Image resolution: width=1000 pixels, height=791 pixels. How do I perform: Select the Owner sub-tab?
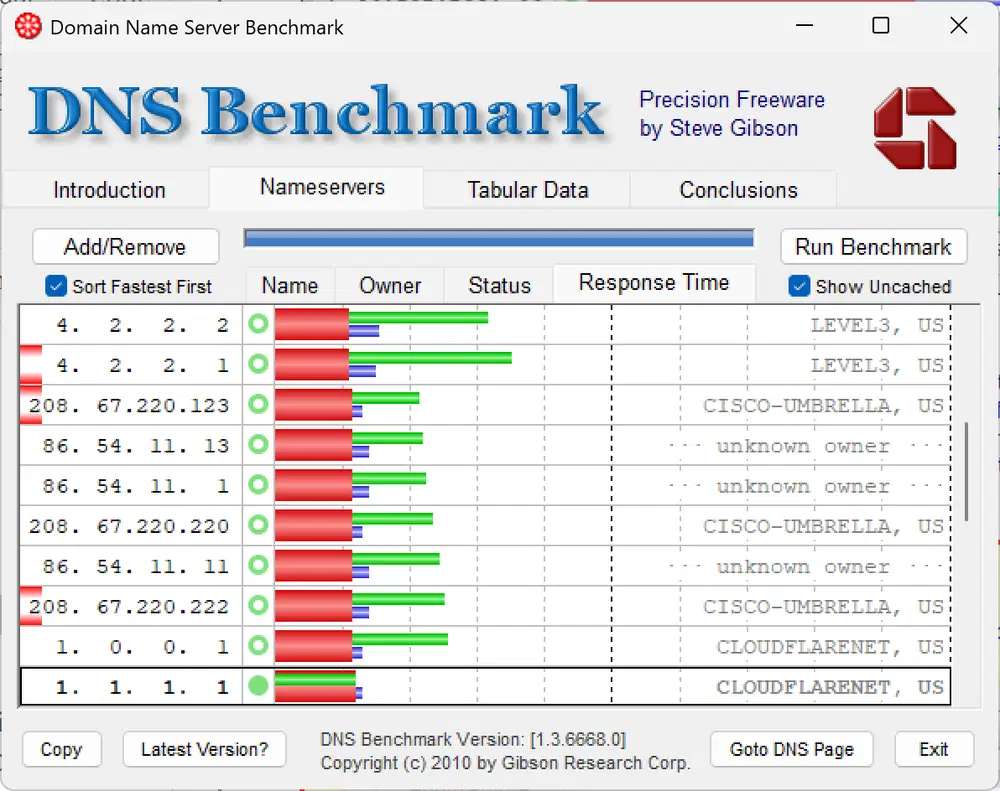tap(390, 285)
